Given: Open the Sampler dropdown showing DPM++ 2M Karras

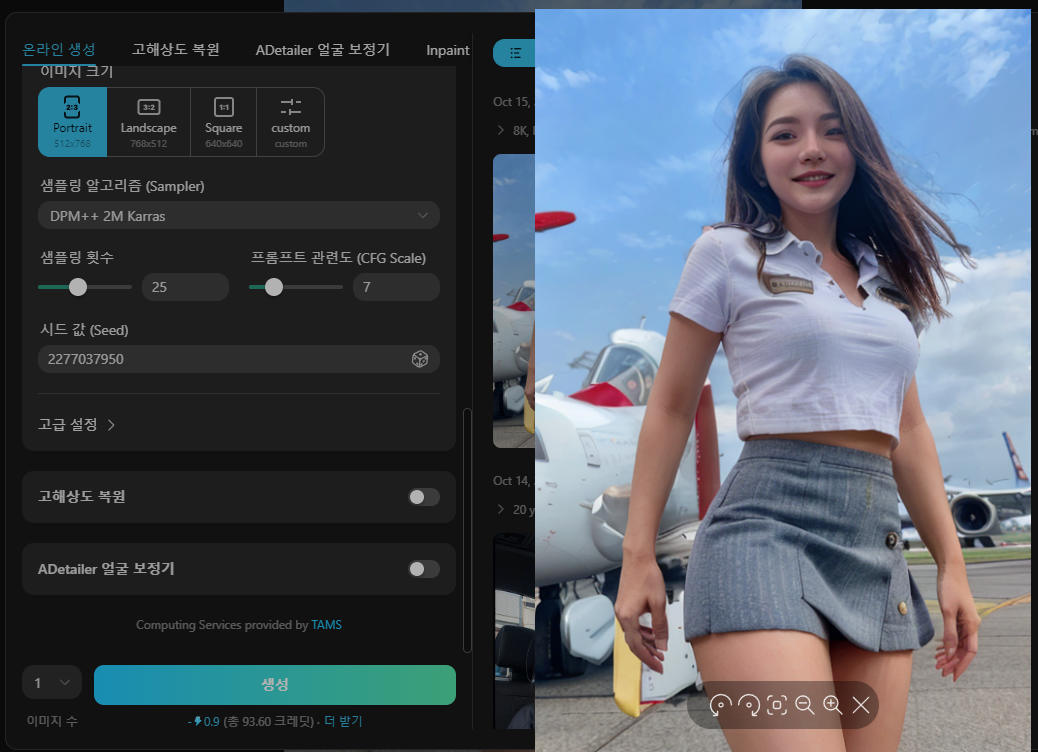Looking at the screenshot, I should pyautogui.click(x=238, y=215).
